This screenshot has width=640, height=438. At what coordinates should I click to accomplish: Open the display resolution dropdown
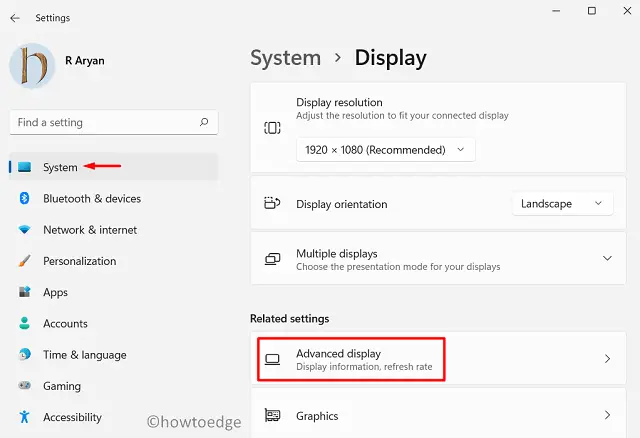[385, 149]
